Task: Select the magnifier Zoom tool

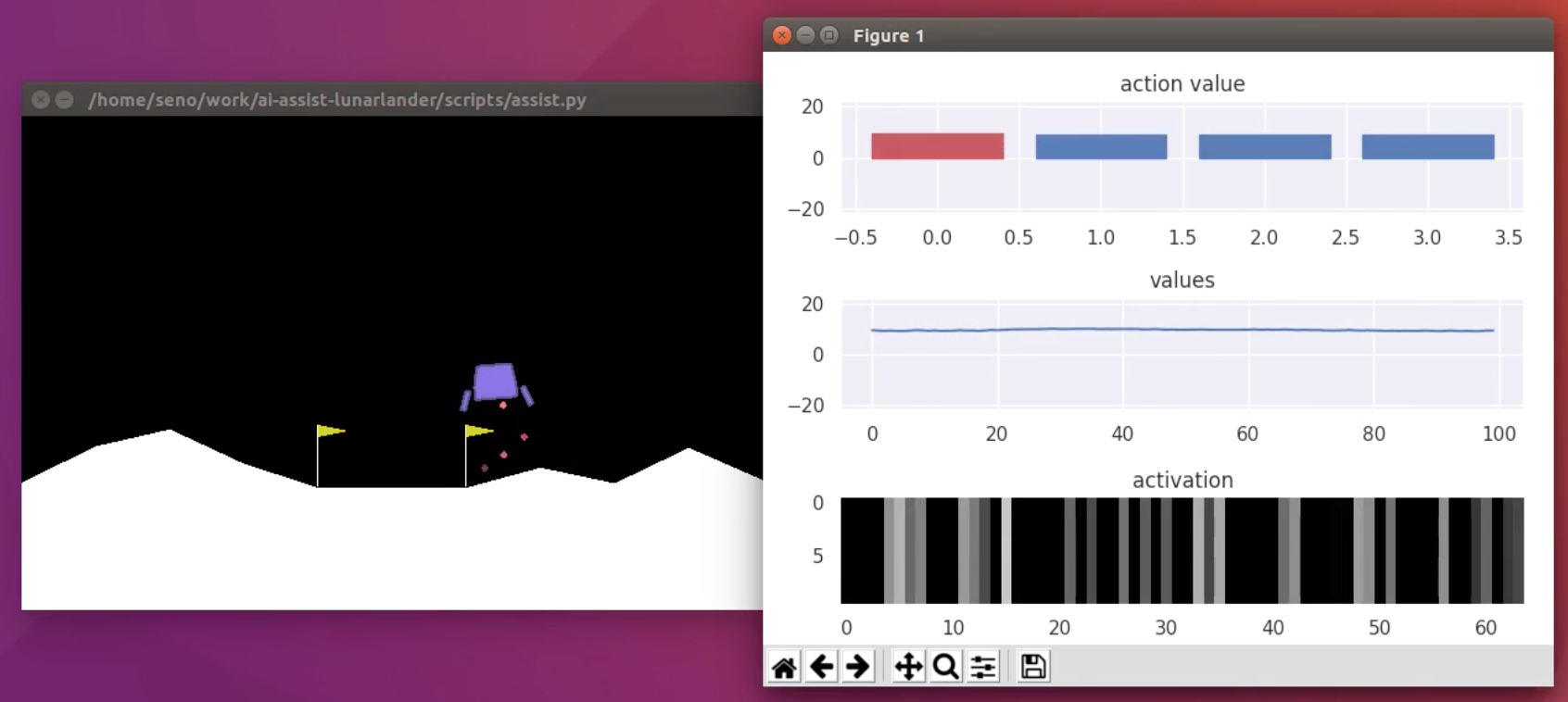Action: (x=945, y=667)
